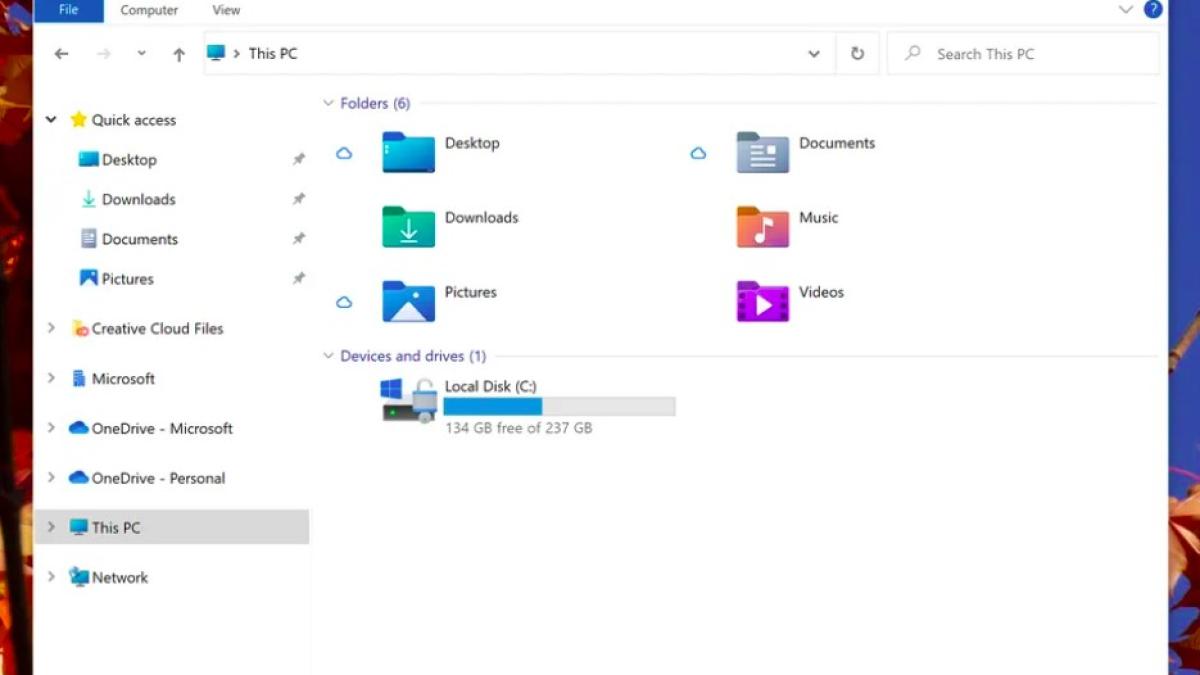Click the Local Disk usage bar
This screenshot has height=675, width=1200.
click(x=558, y=406)
